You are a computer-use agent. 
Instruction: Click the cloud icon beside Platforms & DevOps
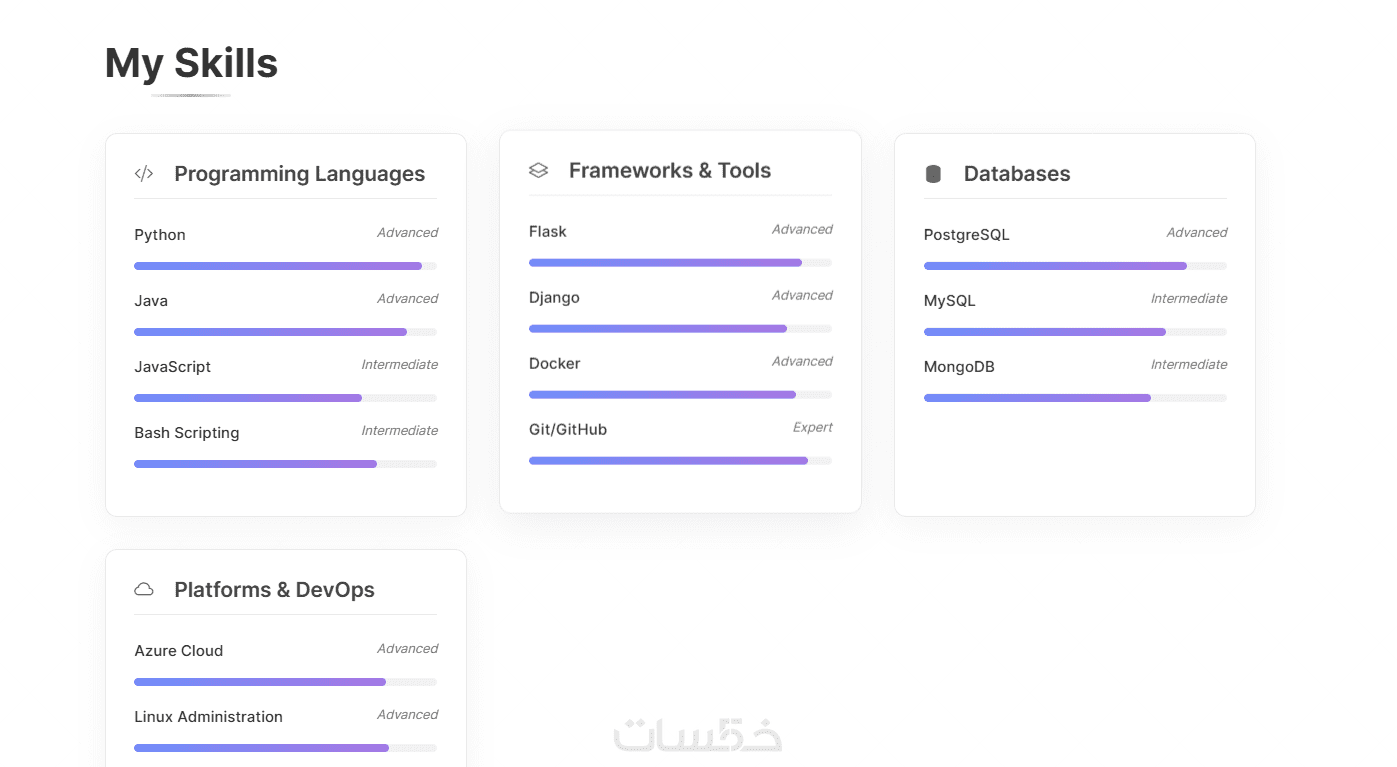pos(144,590)
